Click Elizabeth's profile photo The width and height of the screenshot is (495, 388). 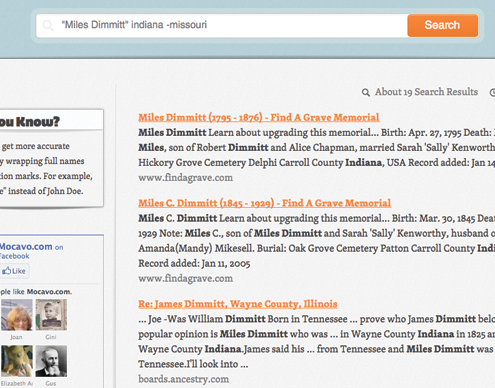(x=17, y=361)
